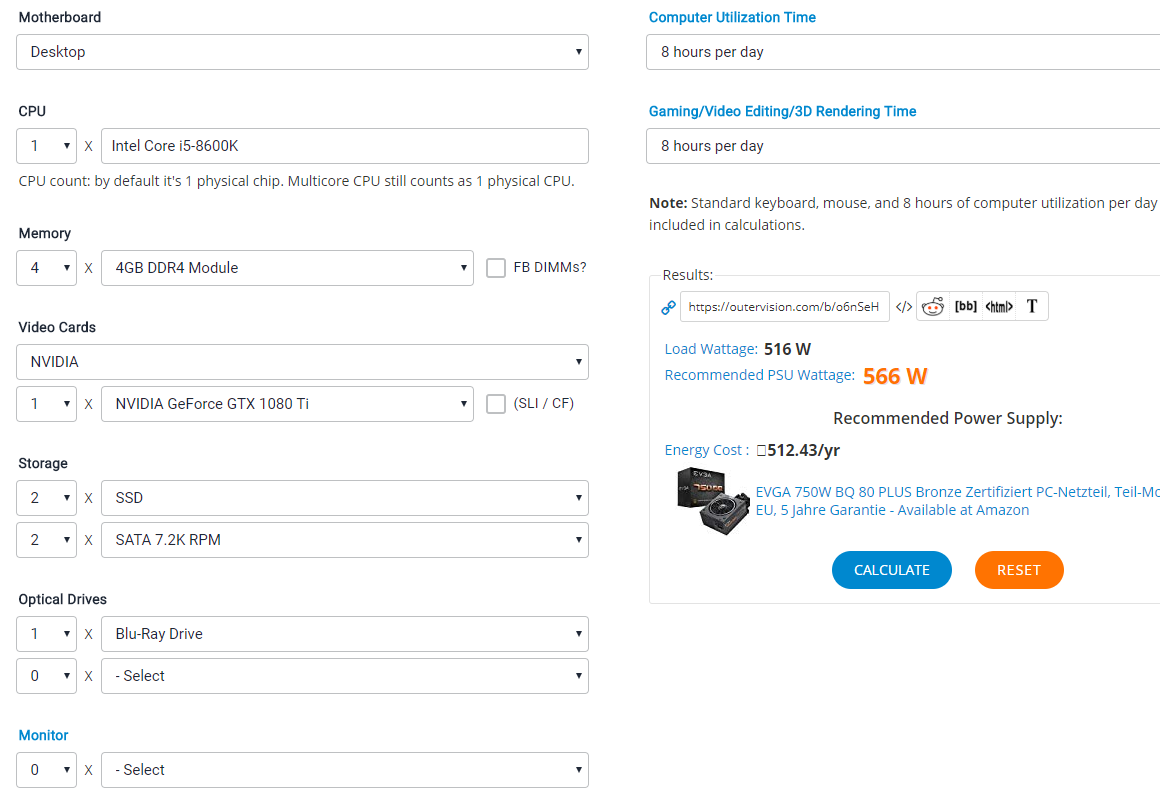Screen dimensions: 1160x806
Task: Click Recommended PSU Wattage label link
Action: pos(759,375)
